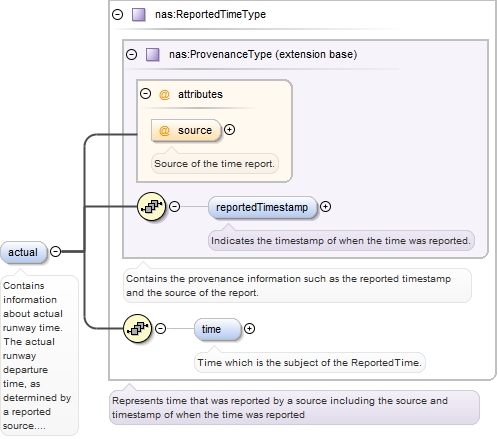
Task: Select the actual element node
Action: pyautogui.click(x=23, y=252)
